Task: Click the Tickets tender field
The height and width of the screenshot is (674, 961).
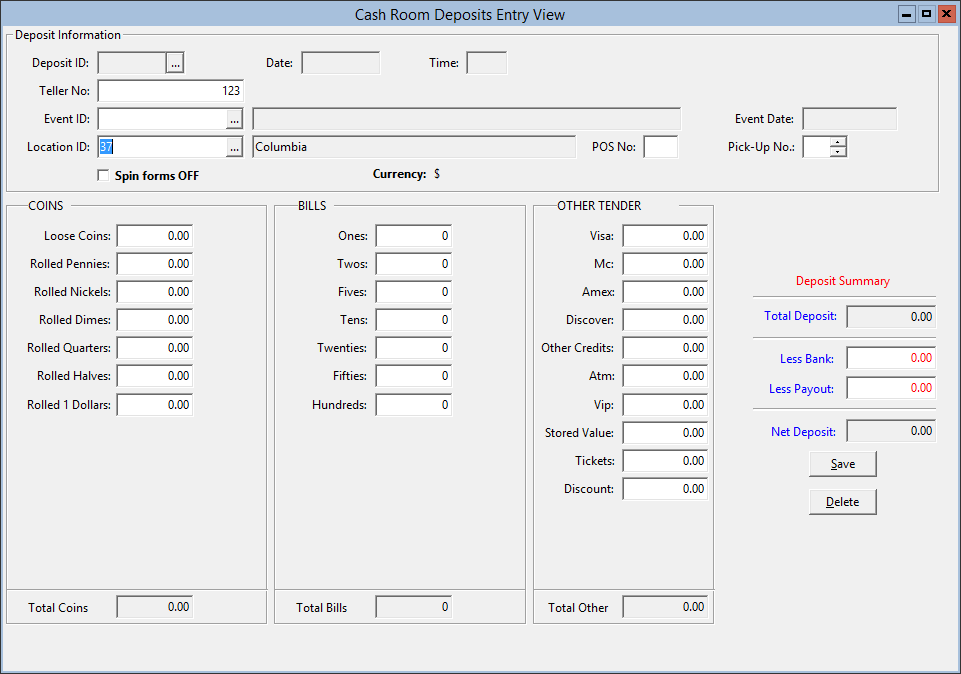Action: click(665, 461)
